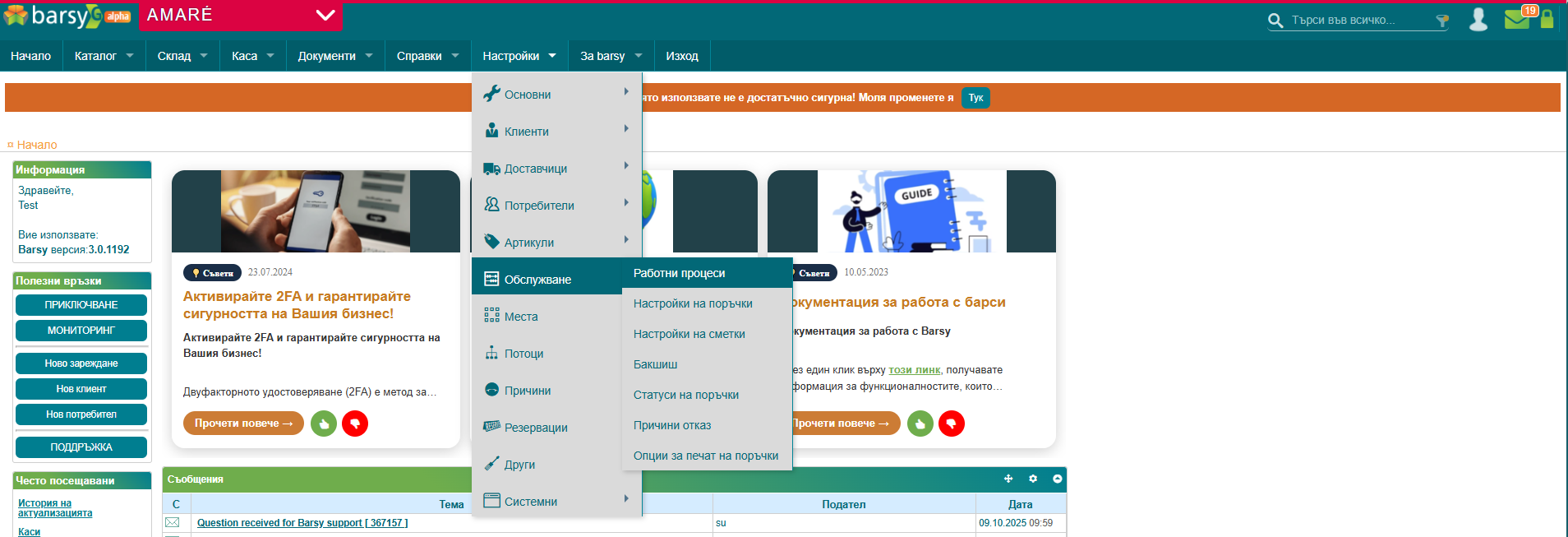Click red thumbs down on 2FA article

pos(355,424)
